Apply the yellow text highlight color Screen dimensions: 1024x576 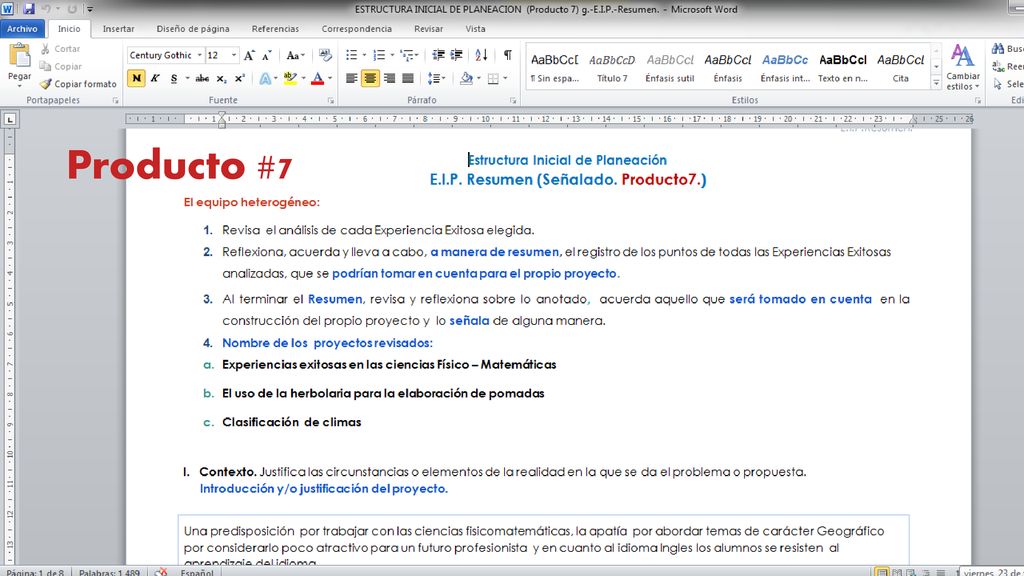tap(290, 78)
